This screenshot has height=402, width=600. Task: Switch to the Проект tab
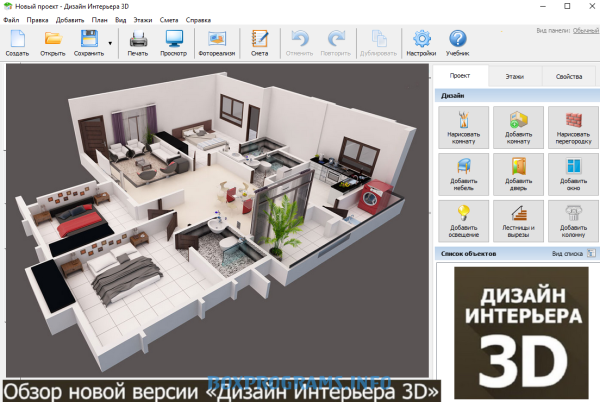coord(460,76)
